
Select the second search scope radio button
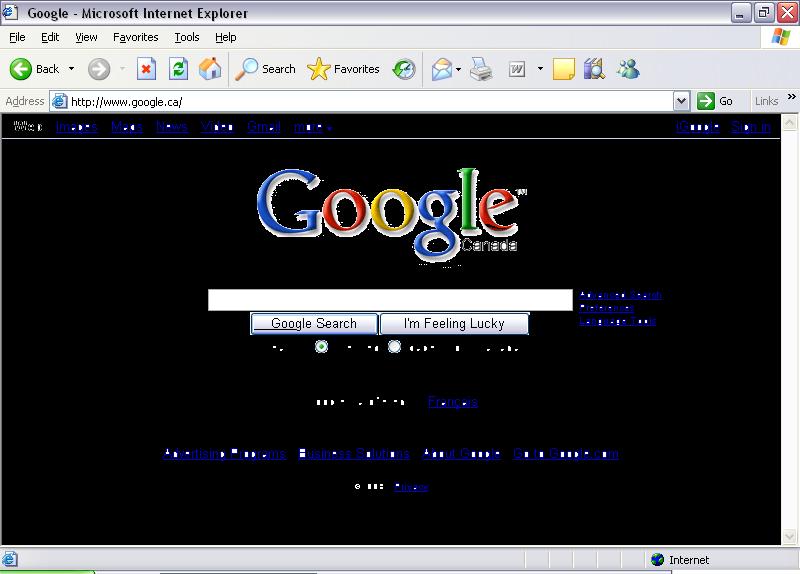click(394, 347)
